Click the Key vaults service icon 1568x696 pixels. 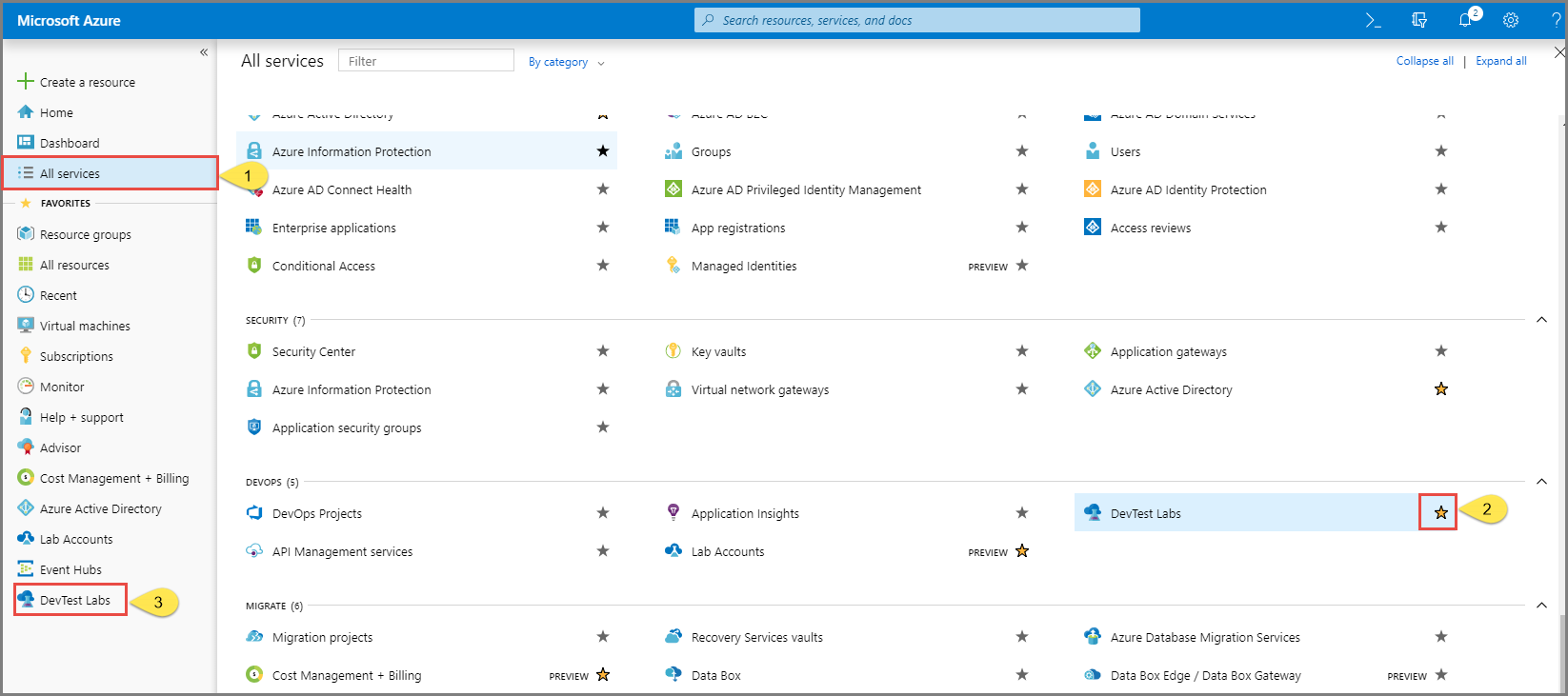pos(673,351)
